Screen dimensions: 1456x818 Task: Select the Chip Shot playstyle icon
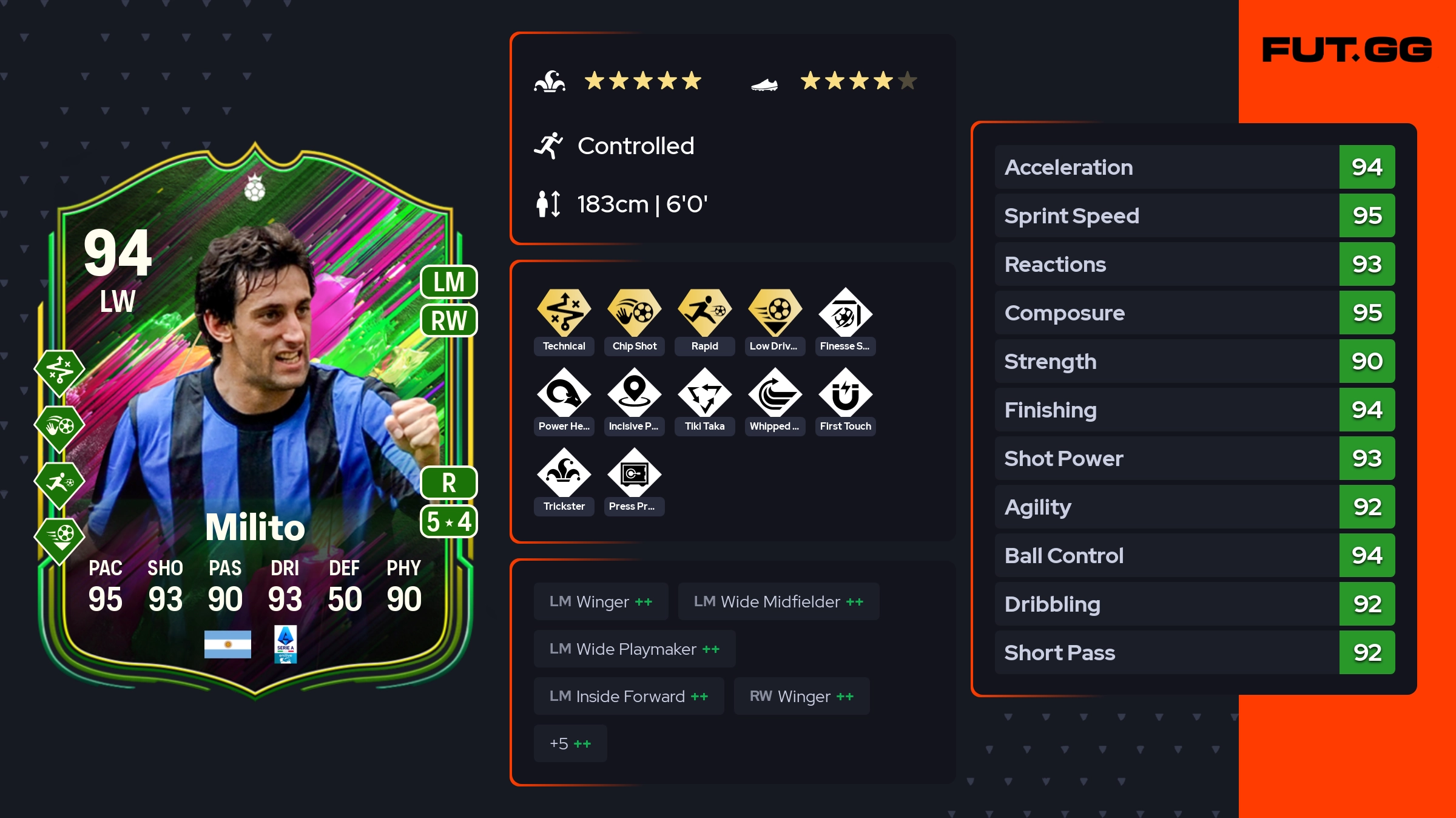(x=634, y=313)
